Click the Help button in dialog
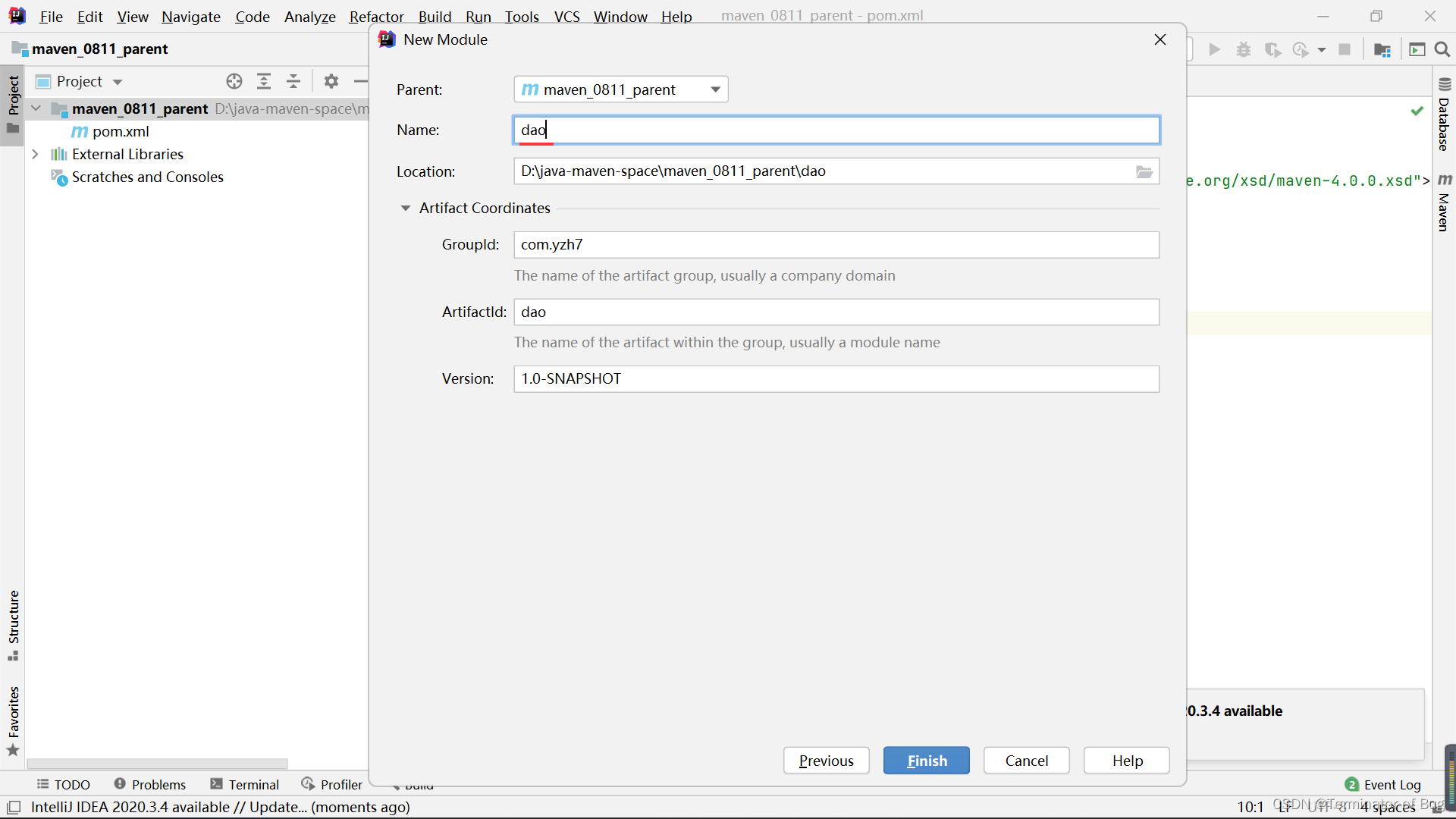1456x819 pixels. [1126, 761]
